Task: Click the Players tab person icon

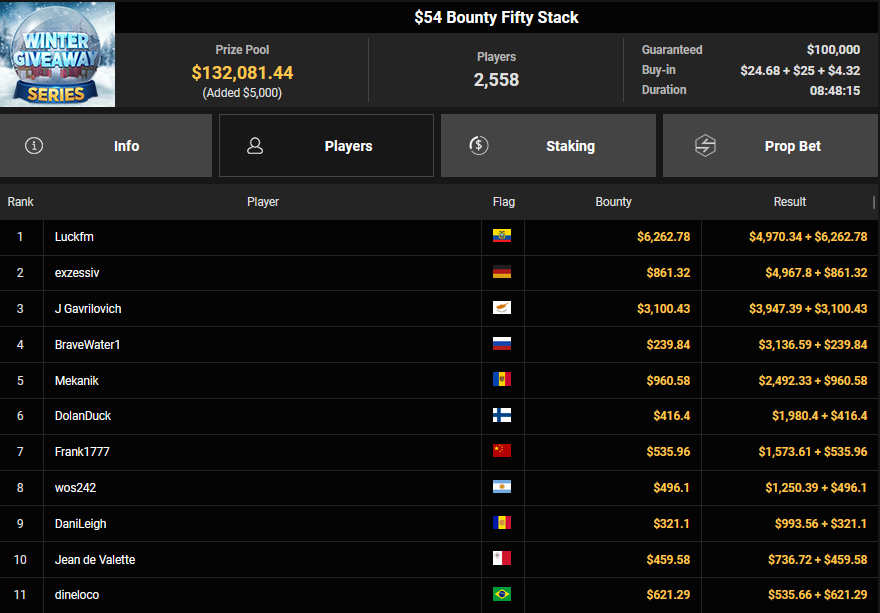Action: (255, 146)
